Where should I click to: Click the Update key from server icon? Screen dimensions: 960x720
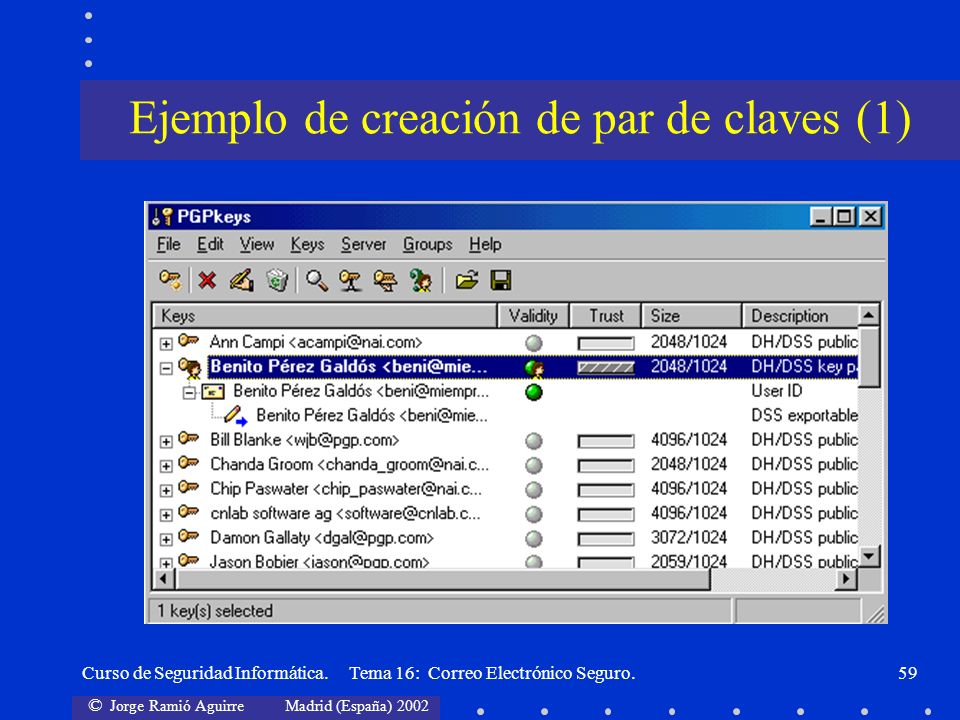coord(386,280)
